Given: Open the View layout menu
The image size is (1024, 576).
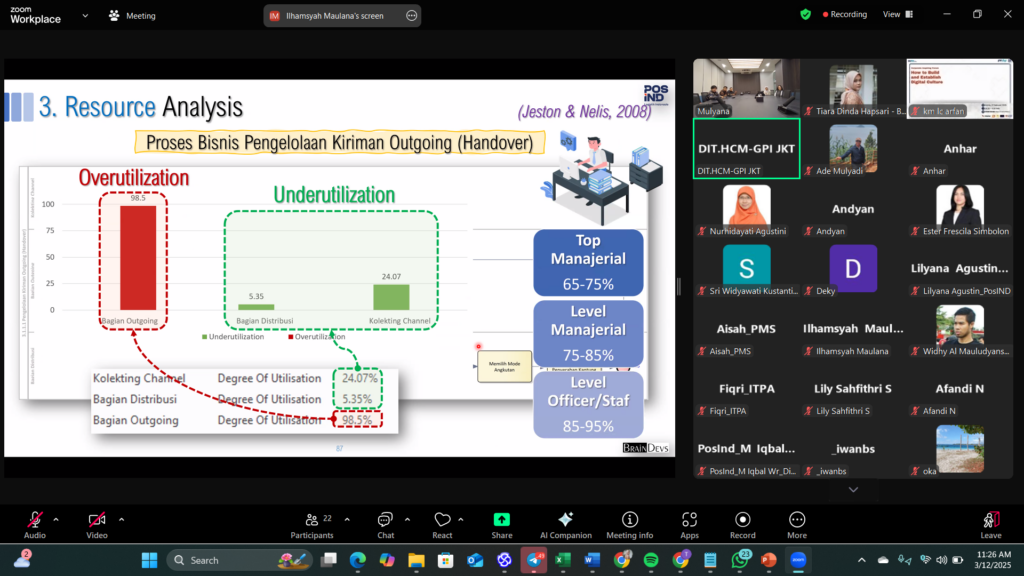Looking at the screenshot, I should point(895,15).
